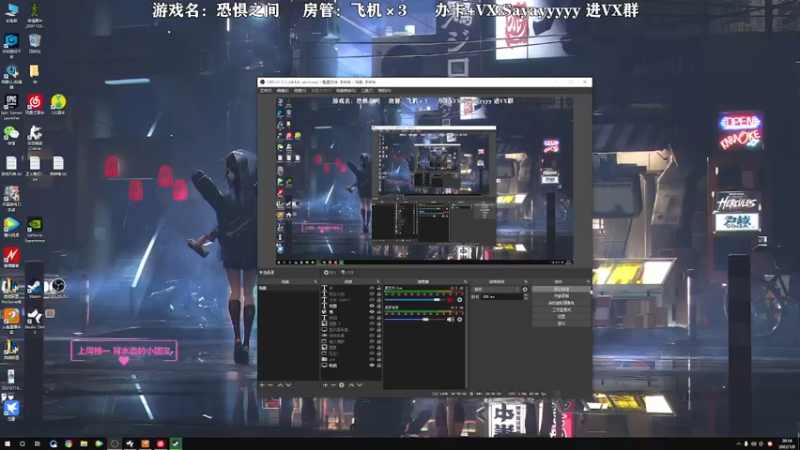The height and width of the screenshot is (450, 800).
Task: Open the Epic Games Launcher desktop shortcut
Action: point(11,105)
